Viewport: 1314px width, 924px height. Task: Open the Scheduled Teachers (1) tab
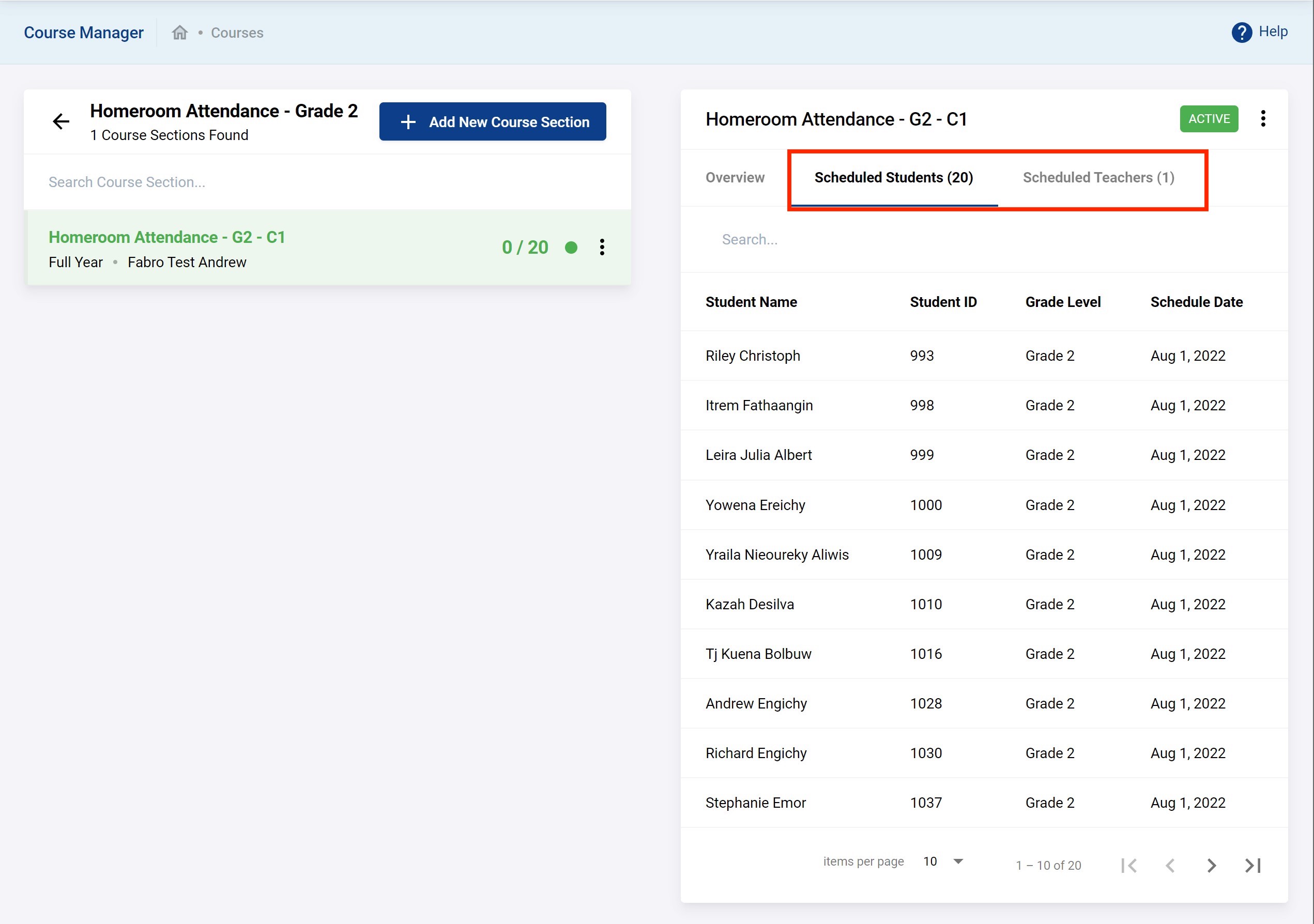(1098, 177)
